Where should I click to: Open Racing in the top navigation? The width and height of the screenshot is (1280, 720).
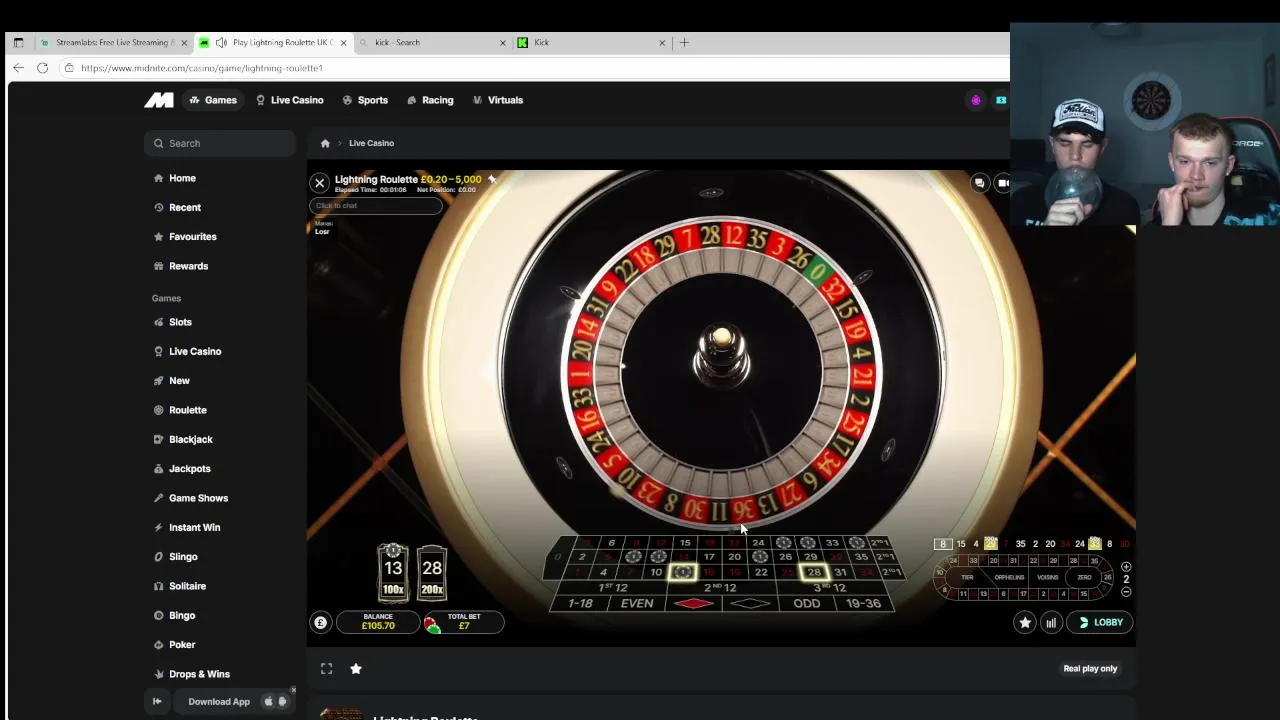point(430,100)
